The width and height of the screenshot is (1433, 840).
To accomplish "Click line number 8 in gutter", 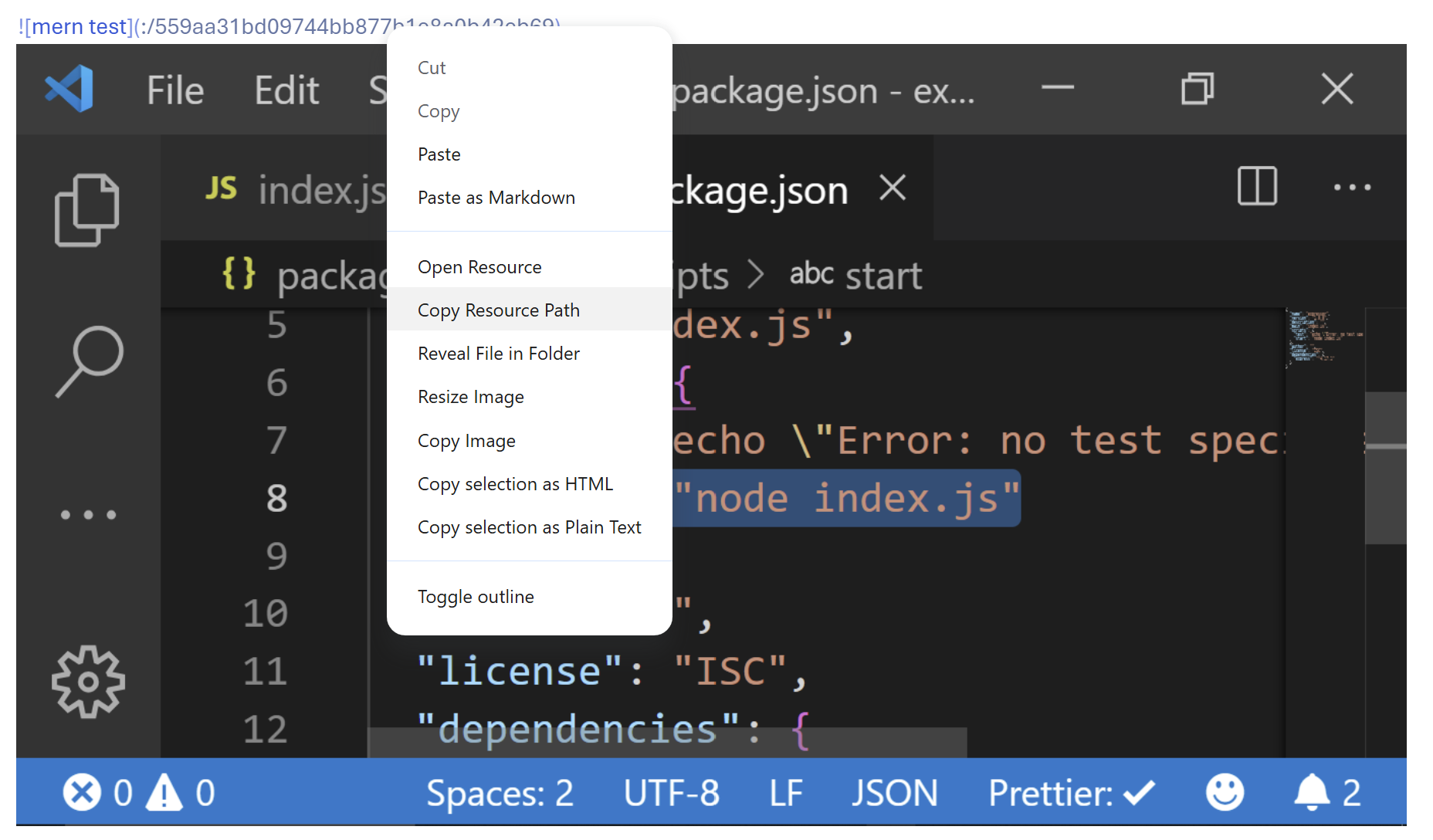I will pyautogui.click(x=276, y=498).
